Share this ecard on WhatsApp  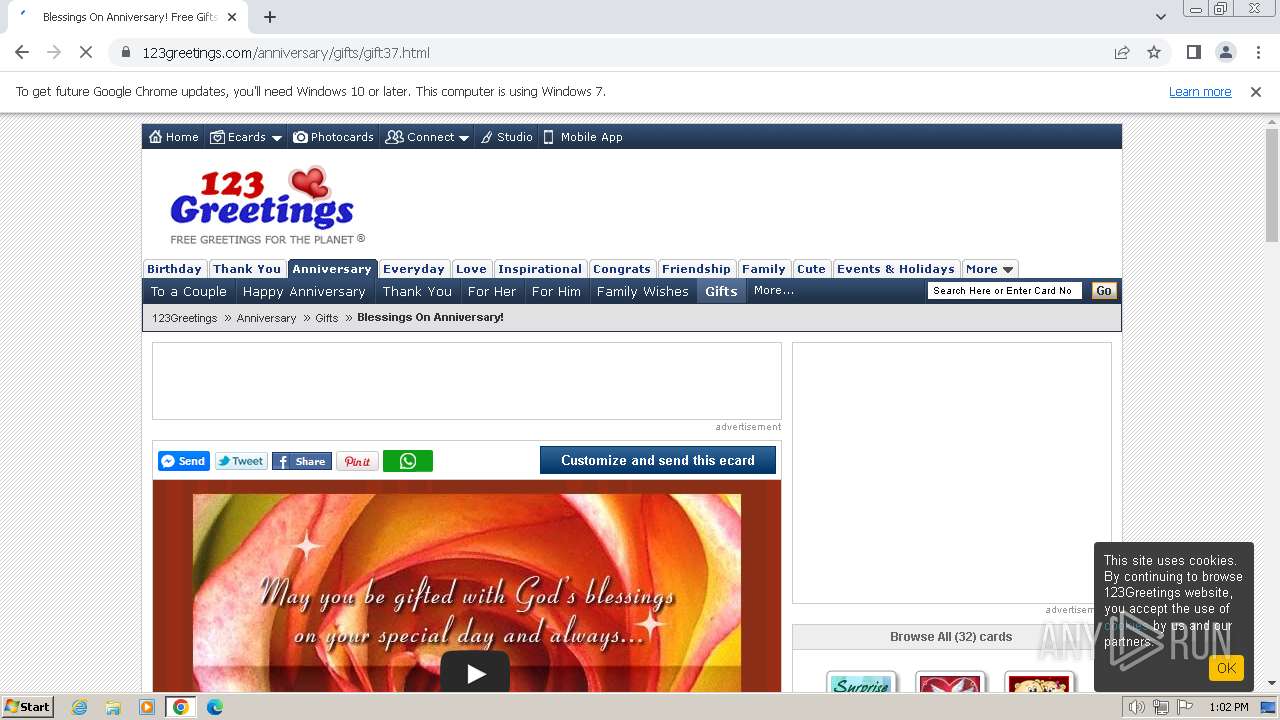pyautogui.click(x=408, y=461)
